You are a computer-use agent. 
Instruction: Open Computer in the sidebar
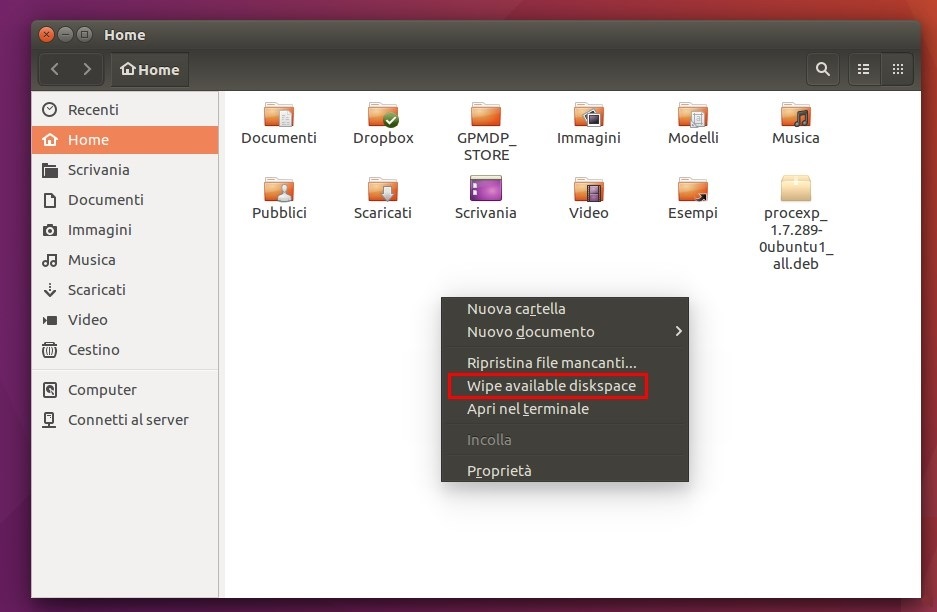point(125,390)
